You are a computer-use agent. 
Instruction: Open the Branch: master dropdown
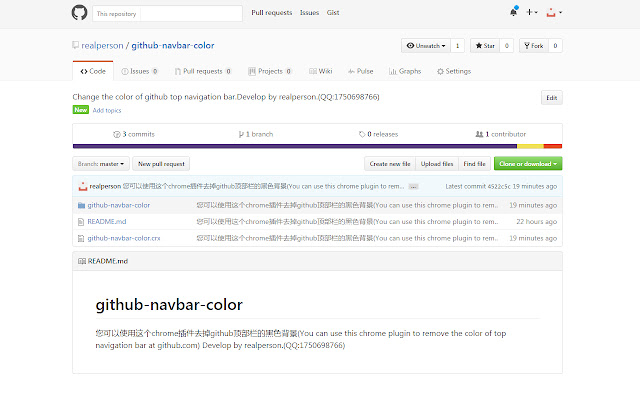click(x=101, y=164)
